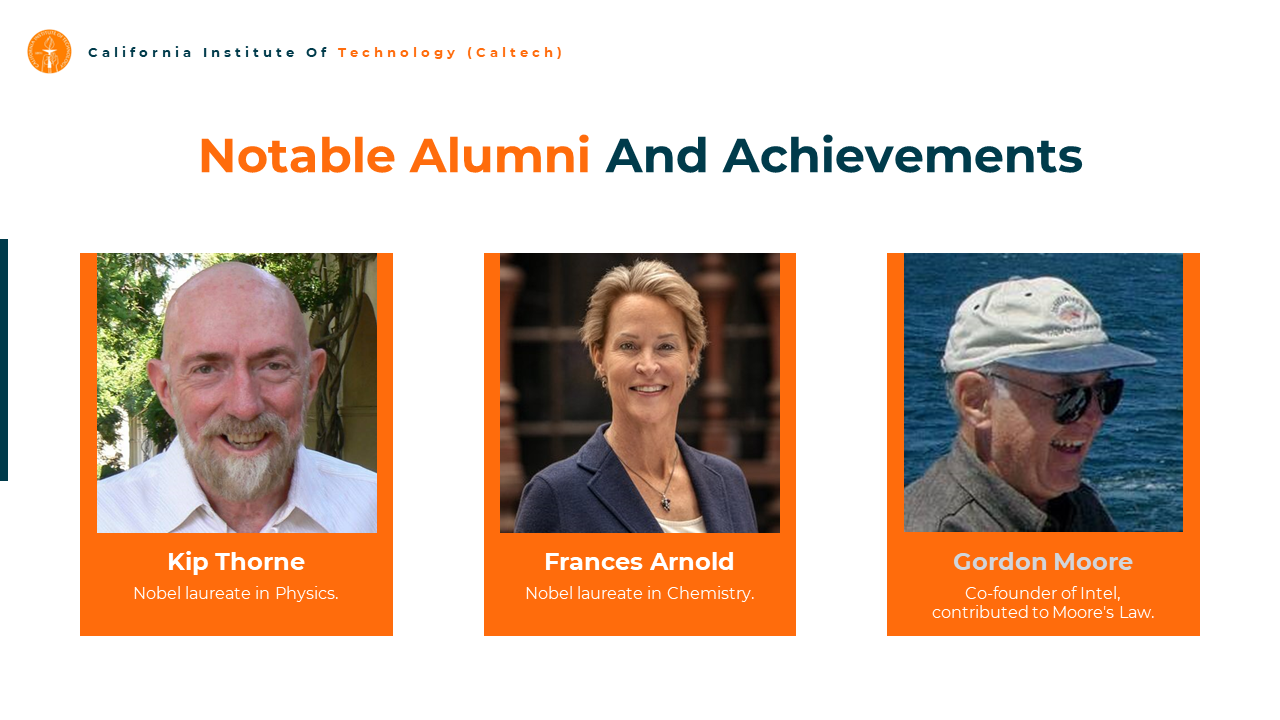This screenshot has height=720, width=1280.
Task: Select the Kip Thorne photo
Action: pyautogui.click(x=237, y=393)
